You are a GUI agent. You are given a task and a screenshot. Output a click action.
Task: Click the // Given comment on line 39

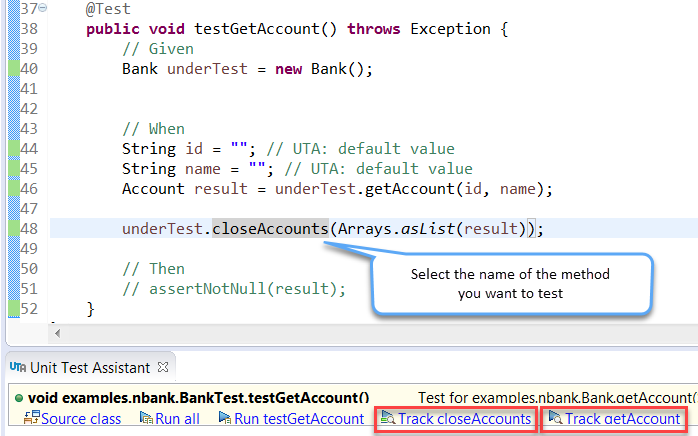(x=158, y=49)
